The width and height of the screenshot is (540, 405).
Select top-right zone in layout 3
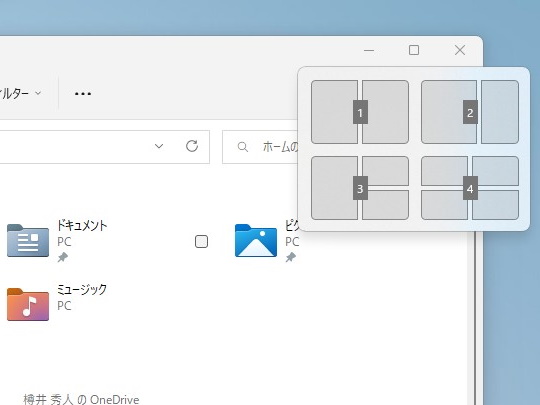tap(385, 171)
